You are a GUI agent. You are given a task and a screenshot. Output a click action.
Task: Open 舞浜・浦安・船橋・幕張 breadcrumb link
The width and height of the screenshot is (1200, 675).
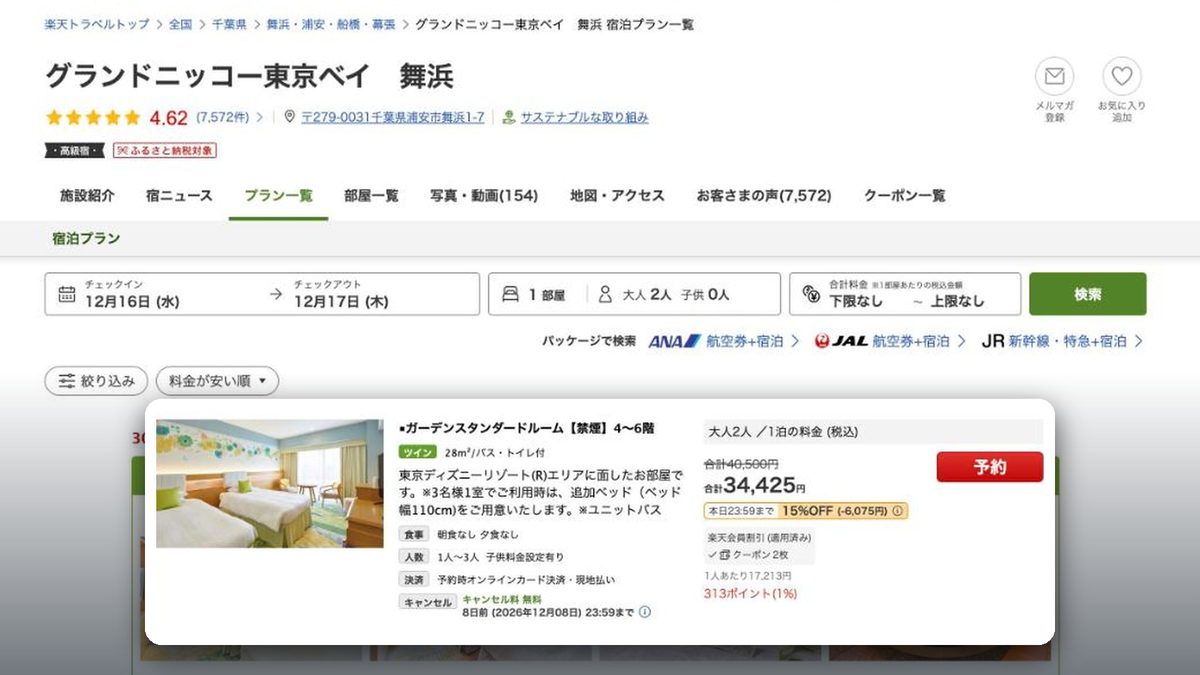click(330, 24)
